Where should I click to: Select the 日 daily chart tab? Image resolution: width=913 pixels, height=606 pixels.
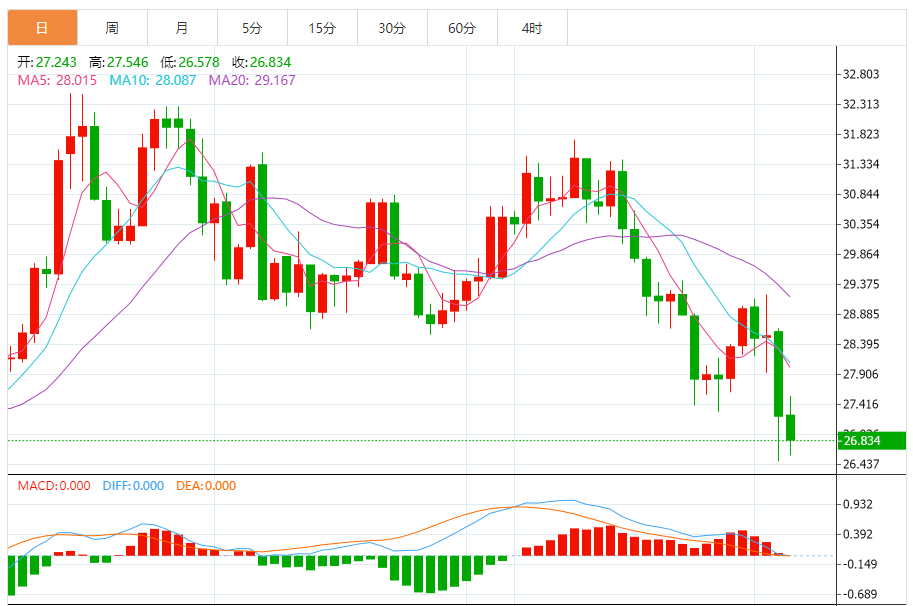point(43,27)
